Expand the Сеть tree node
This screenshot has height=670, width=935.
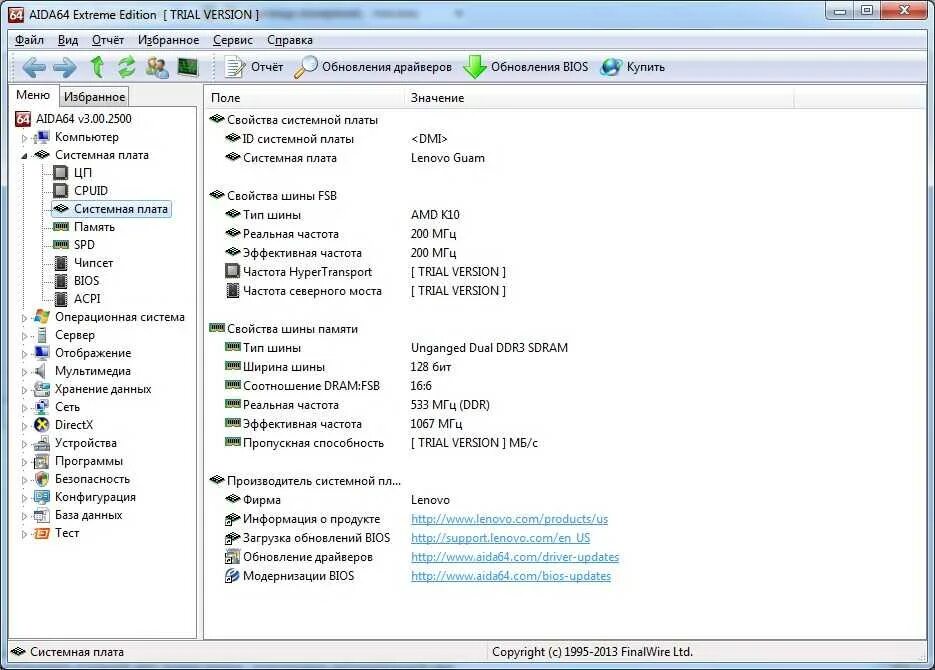click(24, 408)
